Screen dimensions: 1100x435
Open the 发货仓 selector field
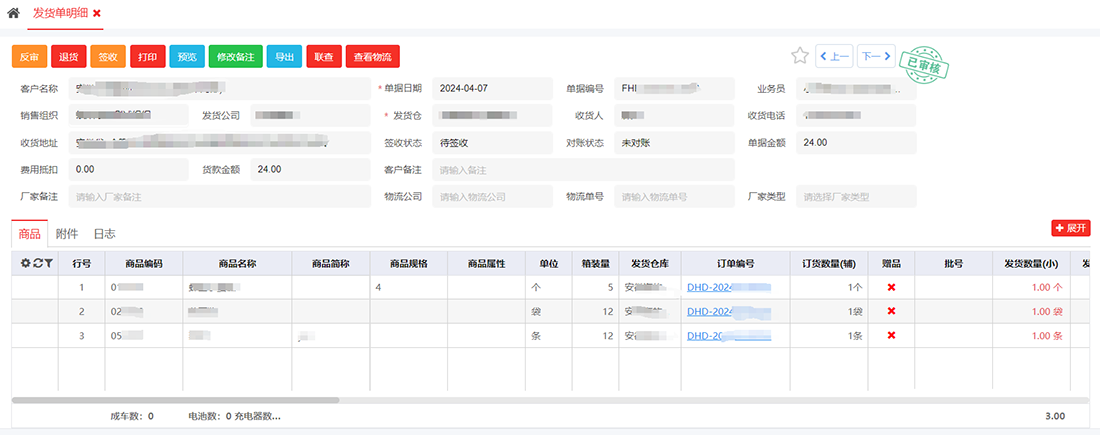tap(492, 115)
